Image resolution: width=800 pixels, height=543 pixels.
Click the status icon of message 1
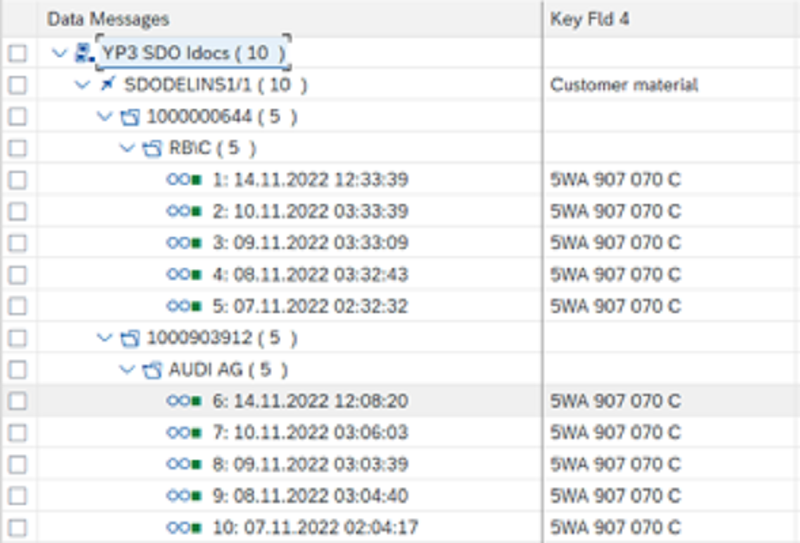tap(184, 180)
